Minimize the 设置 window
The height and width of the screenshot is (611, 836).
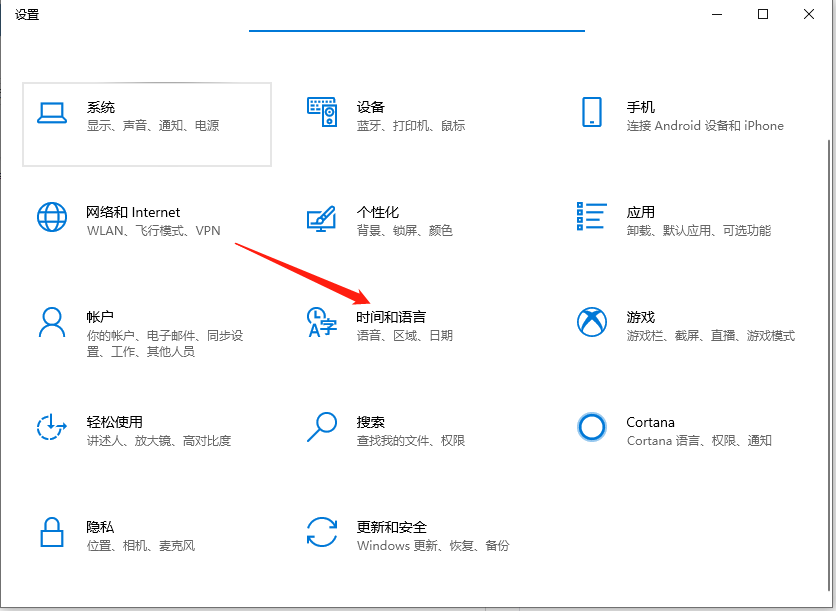[717, 14]
